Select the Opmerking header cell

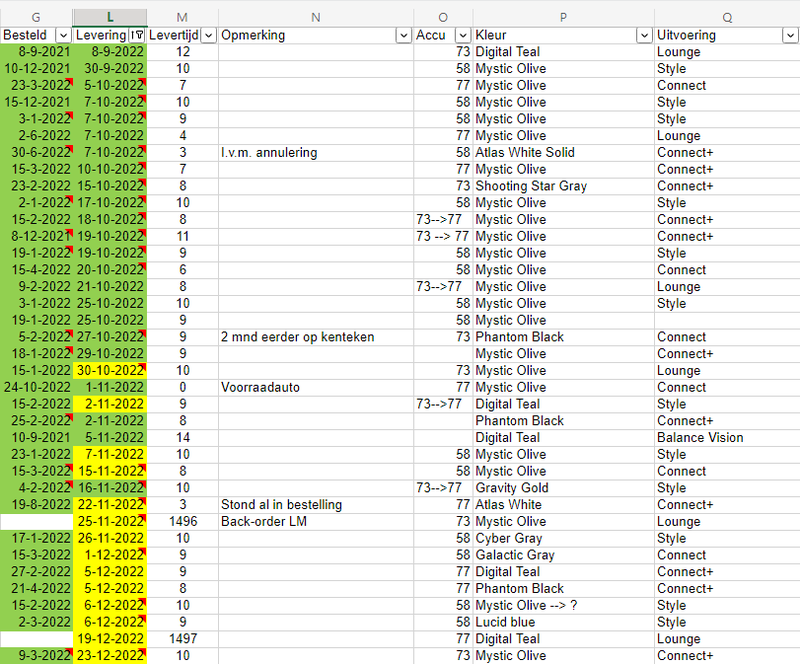coord(316,35)
